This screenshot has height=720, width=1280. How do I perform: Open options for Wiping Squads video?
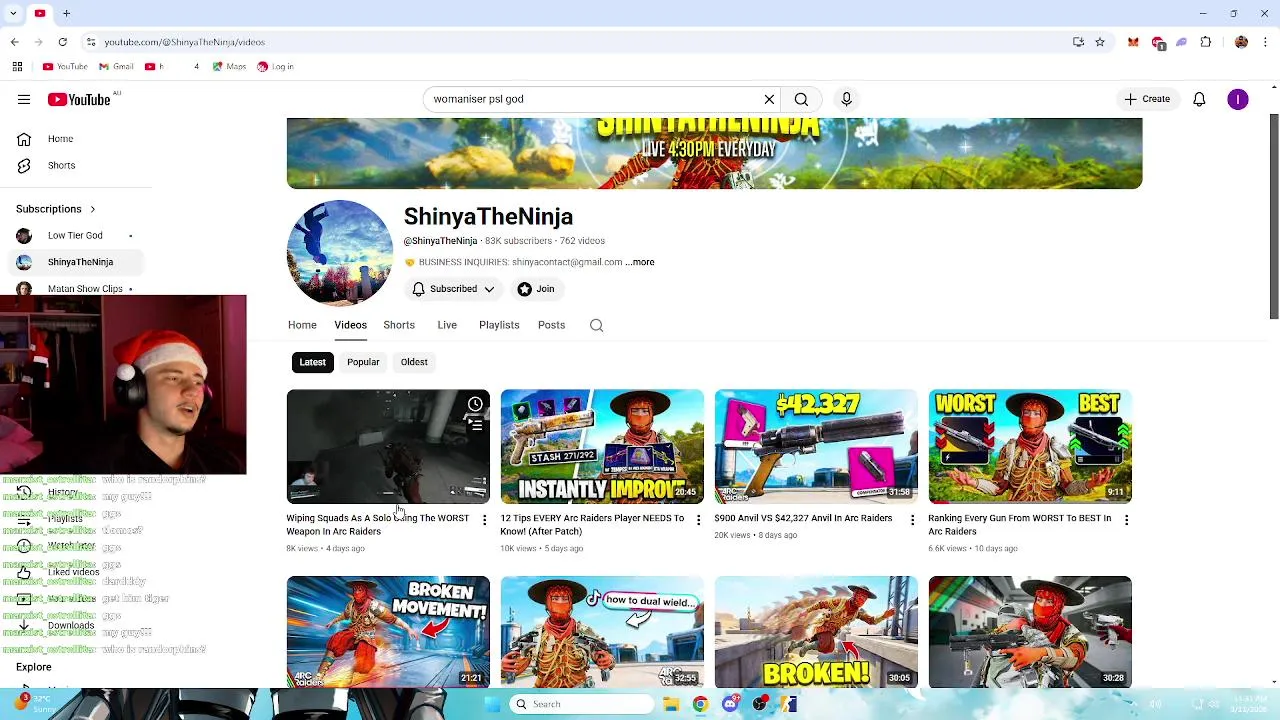pos(484,520)
